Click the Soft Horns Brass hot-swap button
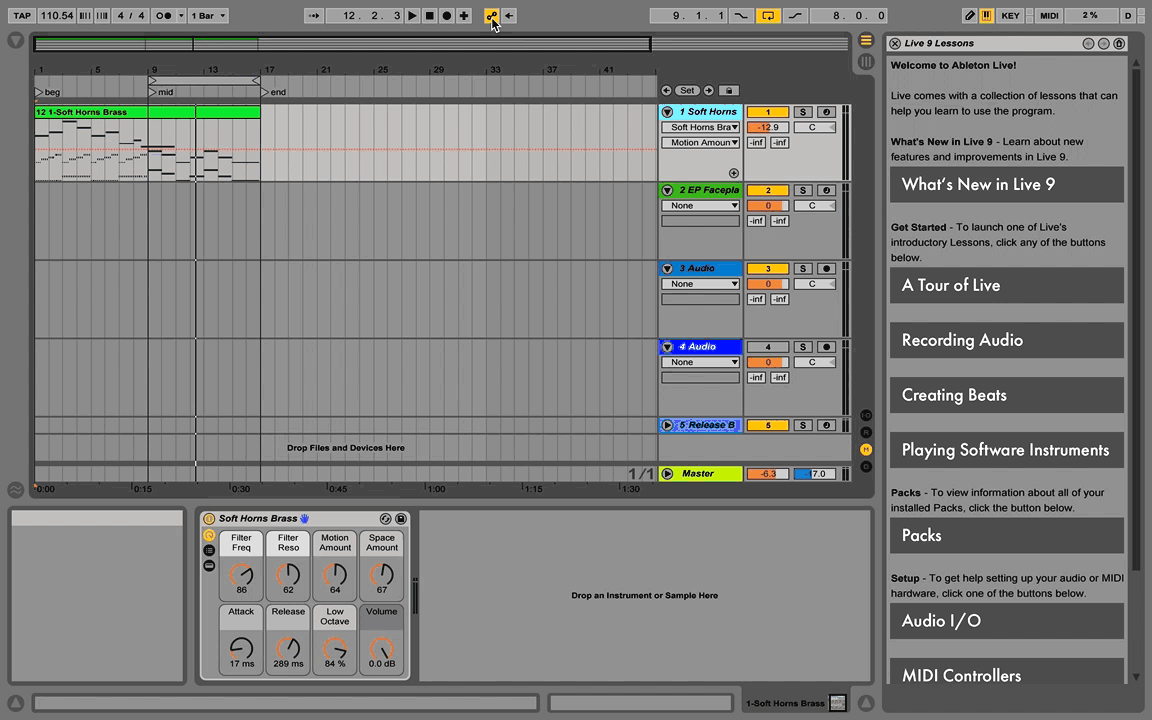This screenshot has height=720, width=1152. pos(385,519)
